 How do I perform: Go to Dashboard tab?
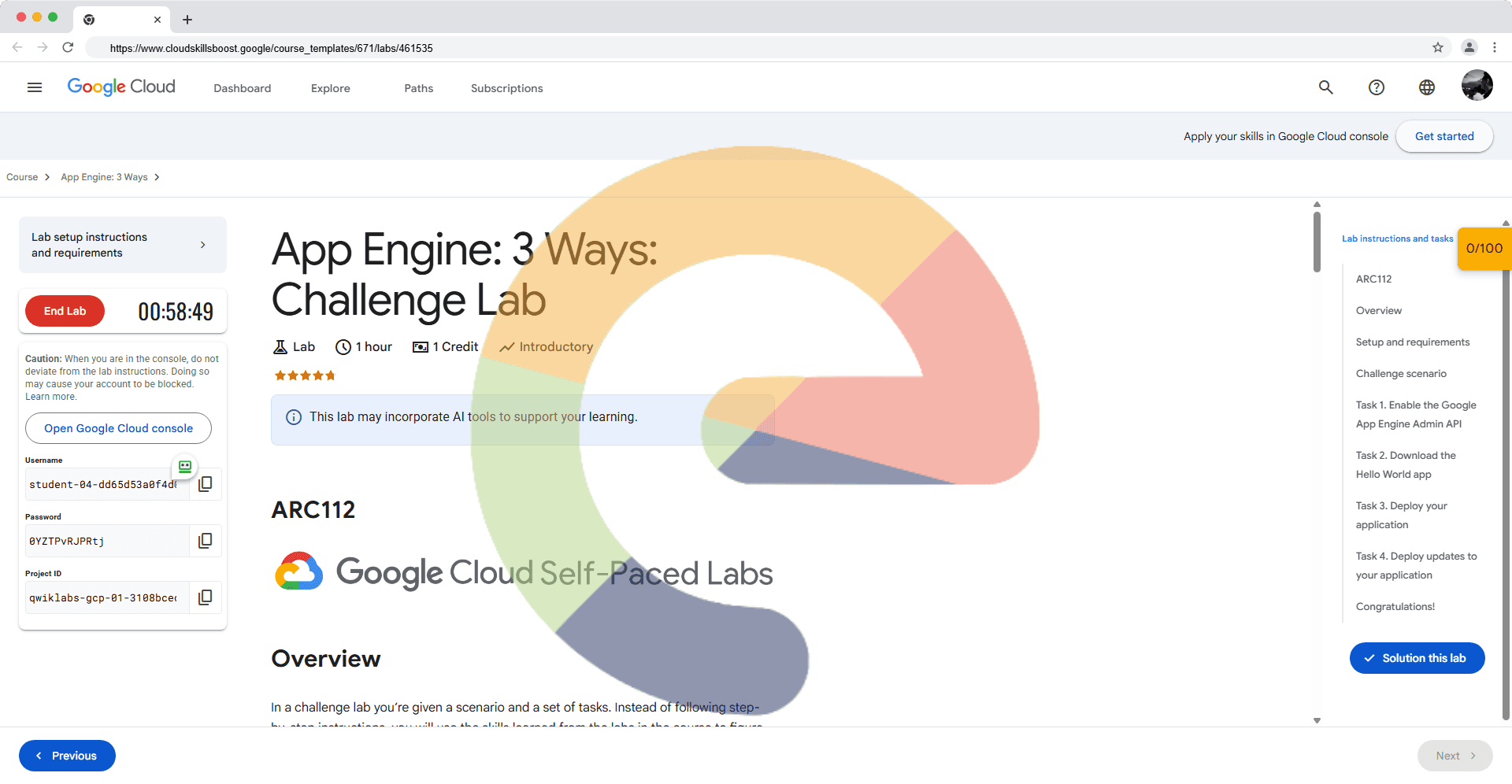click(243, 88)
